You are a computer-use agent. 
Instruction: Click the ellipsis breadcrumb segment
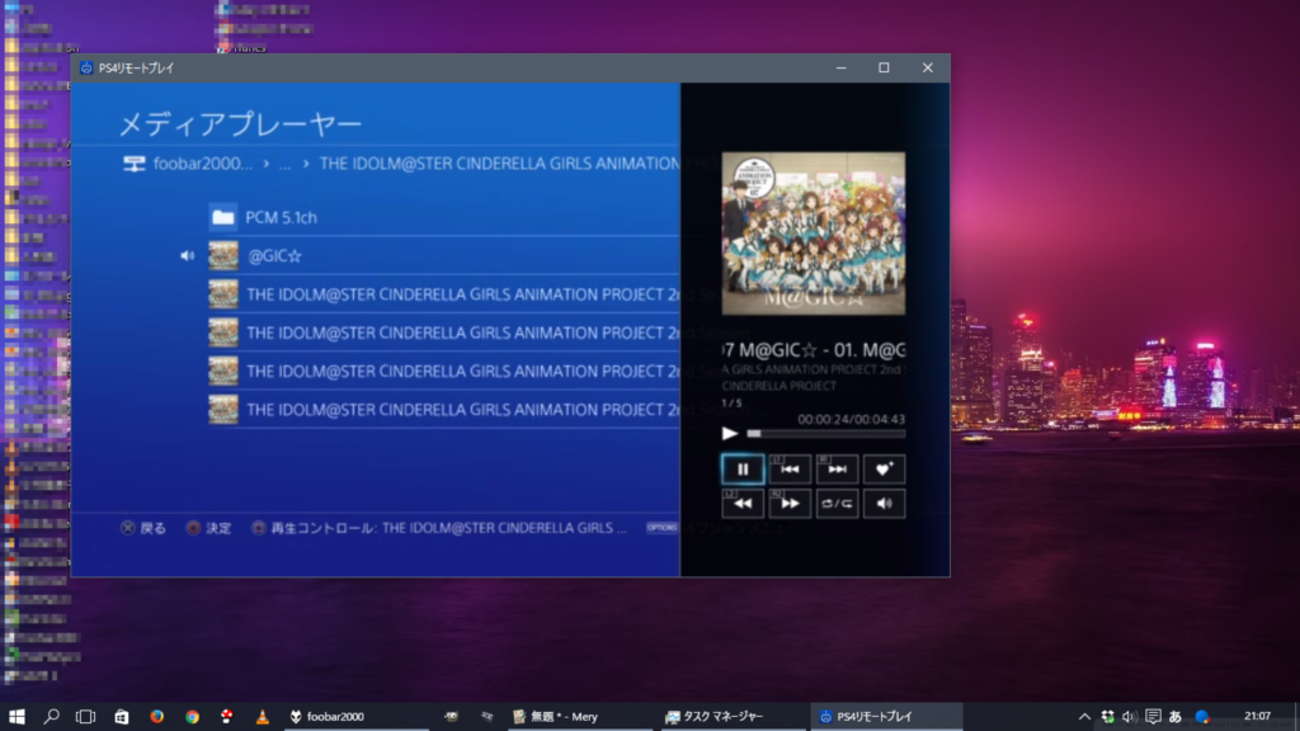click(285, 164)
